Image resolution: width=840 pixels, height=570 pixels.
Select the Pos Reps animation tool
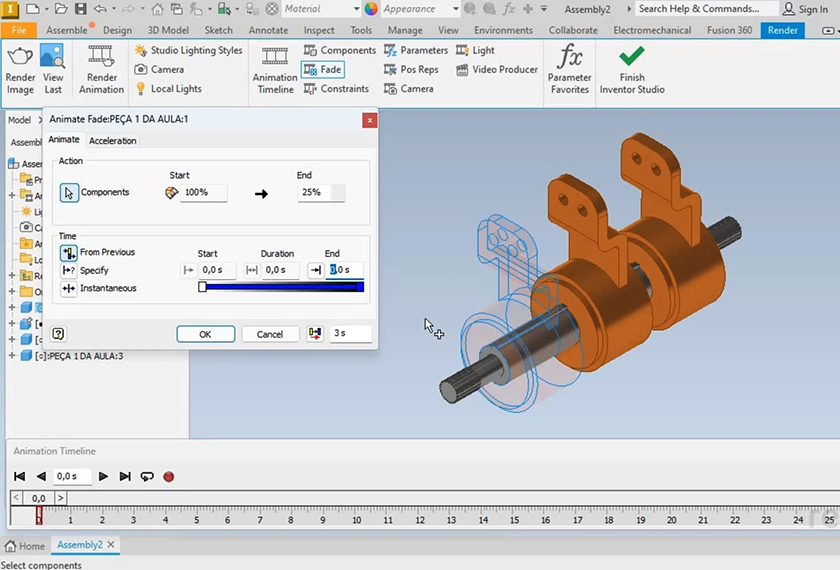point(411,70)
